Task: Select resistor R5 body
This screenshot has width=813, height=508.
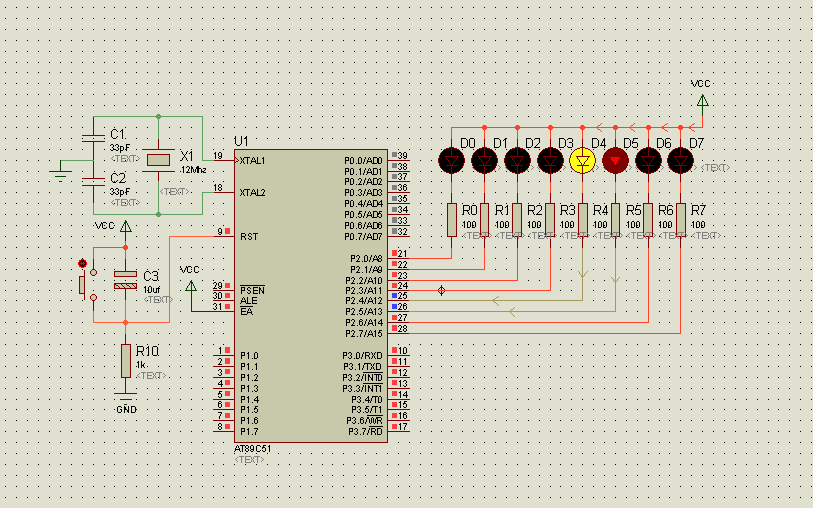Action: click(615, 220)
